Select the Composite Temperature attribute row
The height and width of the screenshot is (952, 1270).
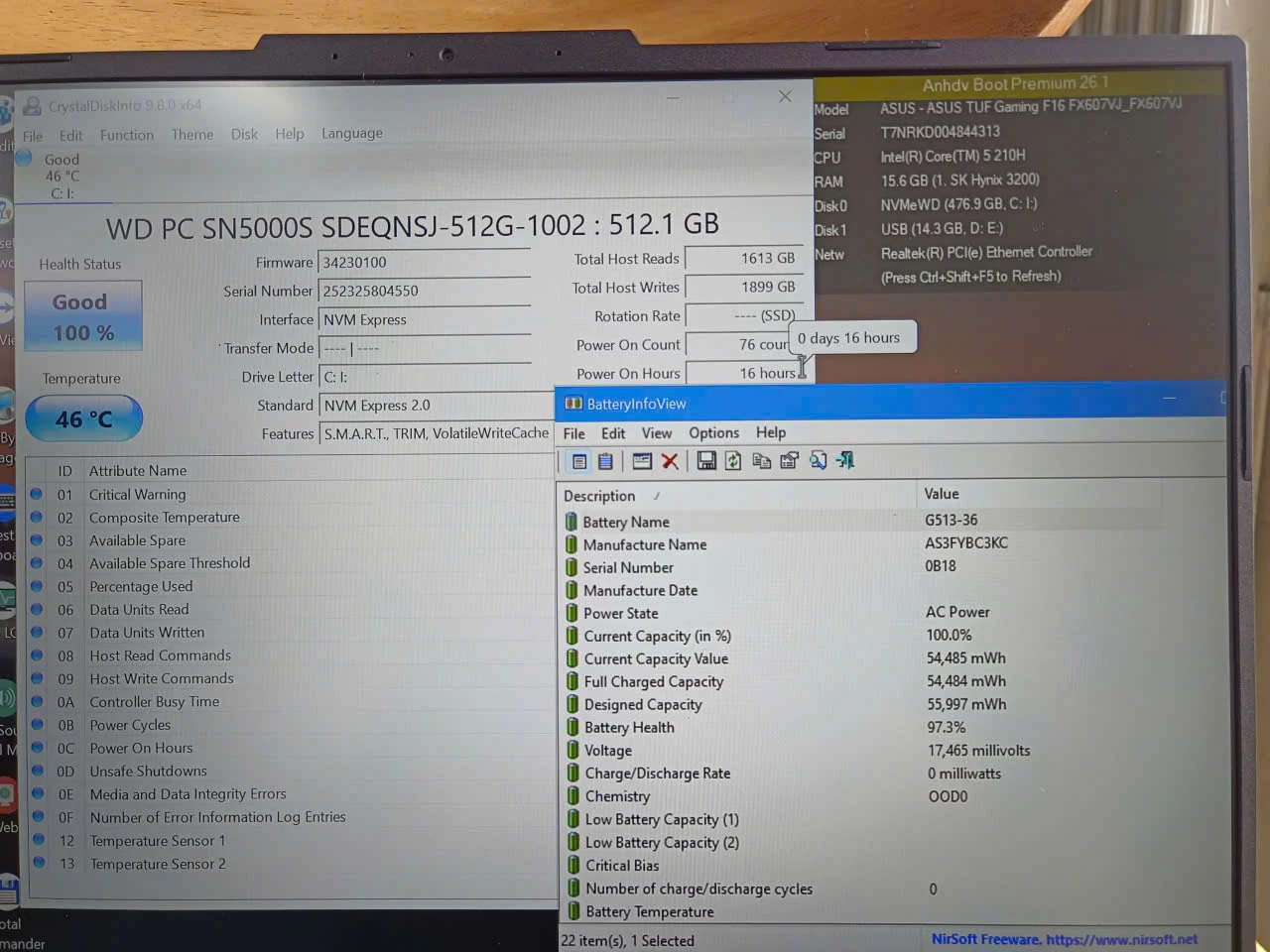pos(292,517)
